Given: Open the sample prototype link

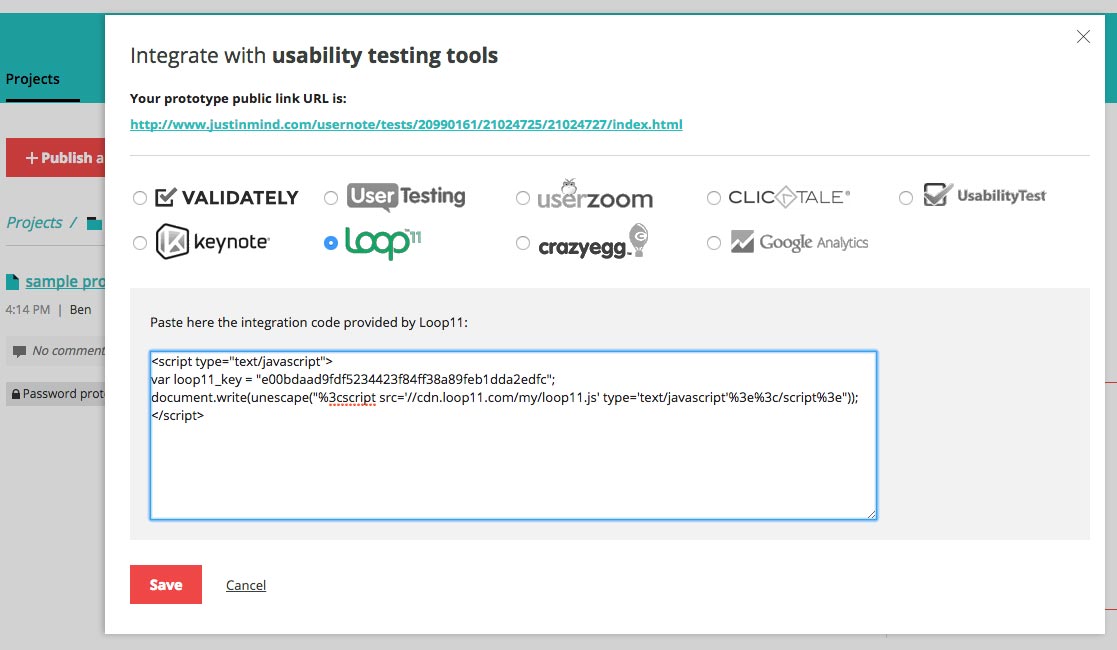Looking at the screenshot, I should tap(65, 282).
